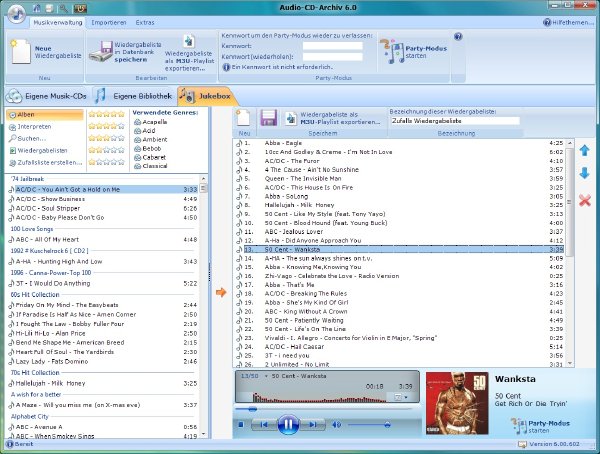Switch to Eigene Bibliothek tab
This screenshot has width=600, height=454.
pos(134,96)
